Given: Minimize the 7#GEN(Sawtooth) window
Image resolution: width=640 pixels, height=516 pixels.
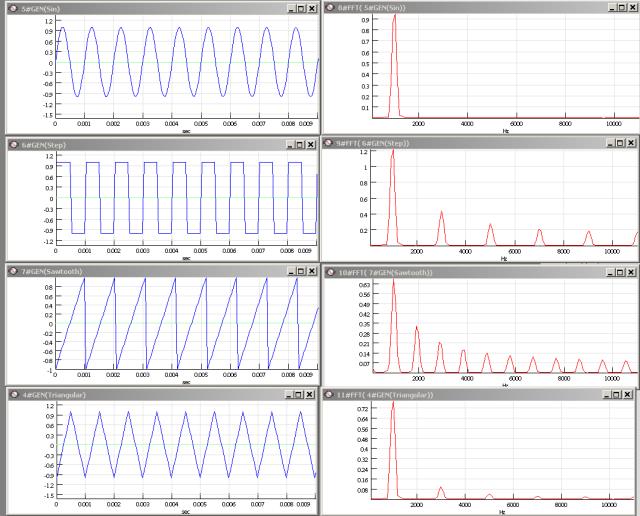Looking at the screenshot, I should [291, 271].
